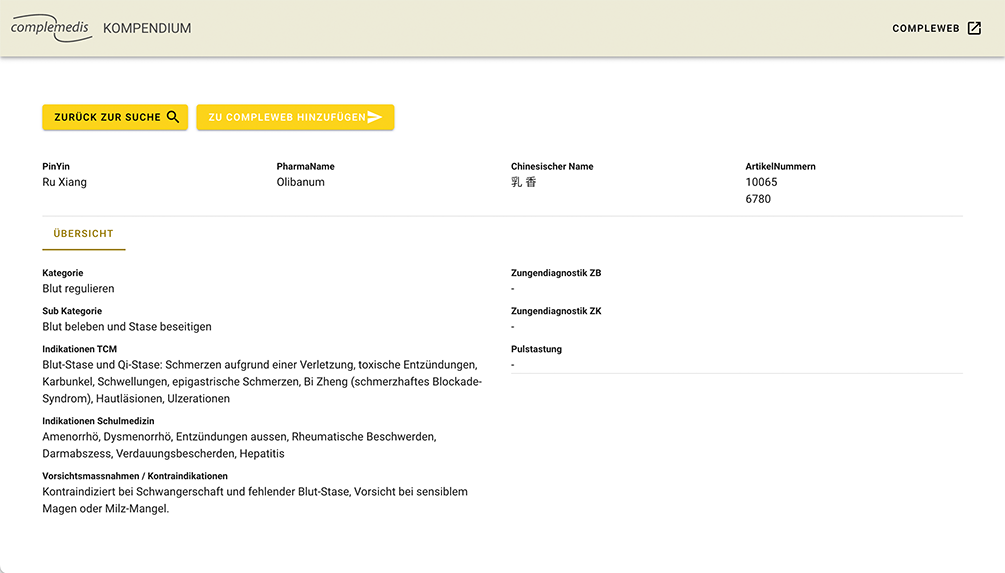Select the ÜBERSICHT tab
This screenshot has width=1005, height=573.
coord(83,233)
